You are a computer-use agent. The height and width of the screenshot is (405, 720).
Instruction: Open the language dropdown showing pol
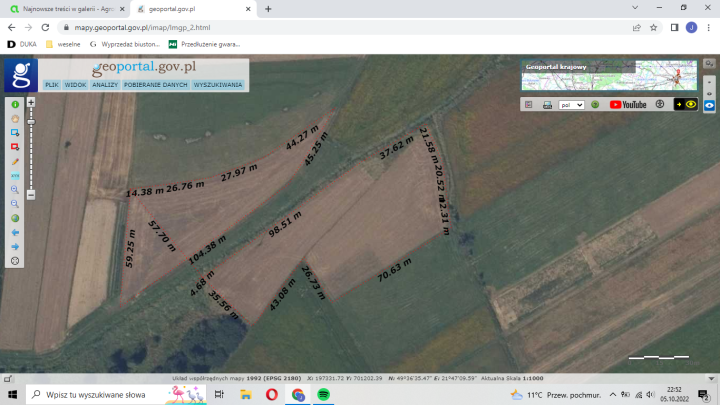pyautogui.click(x=571, y=104)
